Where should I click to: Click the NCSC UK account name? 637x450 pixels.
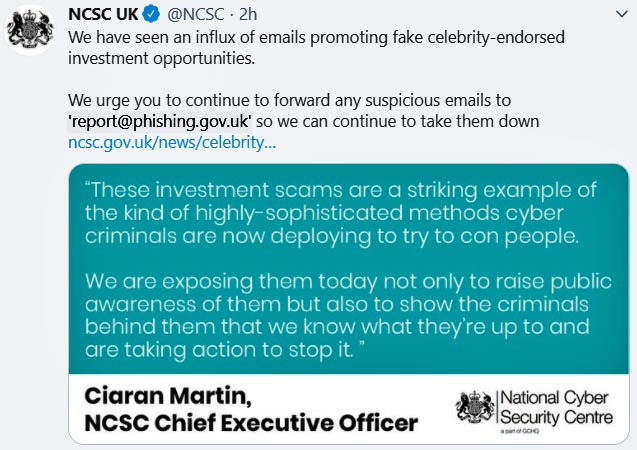point(103,15)
